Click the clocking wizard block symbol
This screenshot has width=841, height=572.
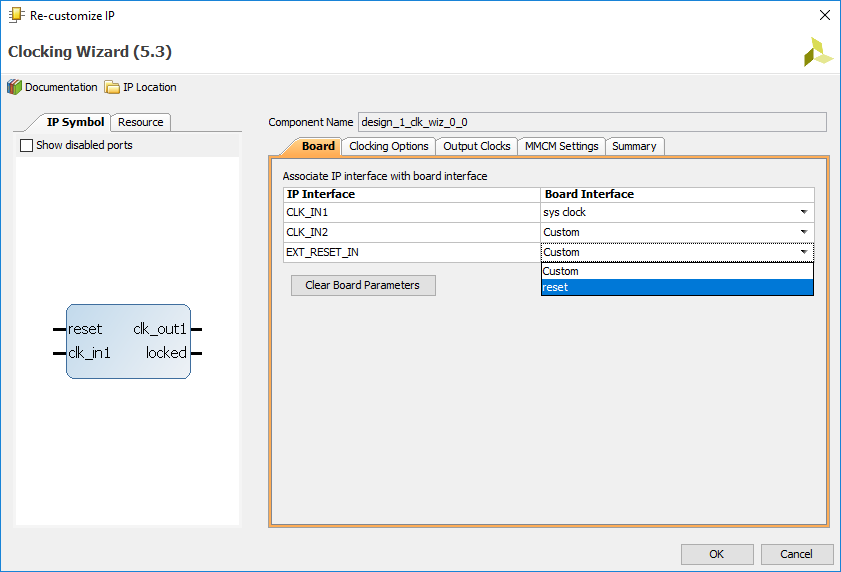pos(128,341)
